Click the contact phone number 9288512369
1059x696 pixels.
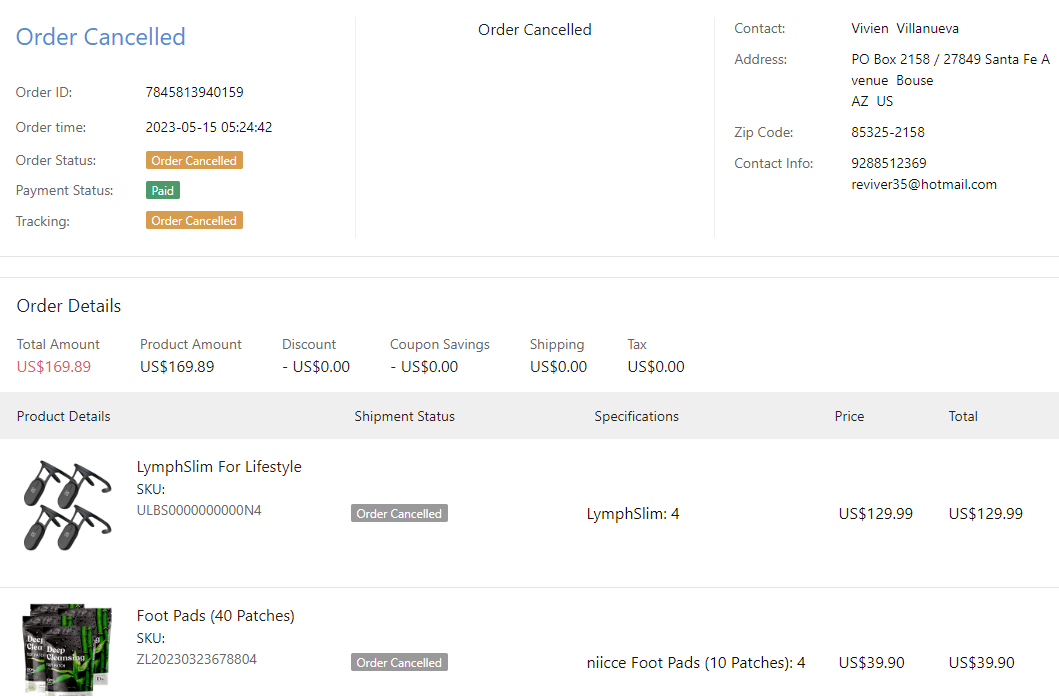[889, 163]
